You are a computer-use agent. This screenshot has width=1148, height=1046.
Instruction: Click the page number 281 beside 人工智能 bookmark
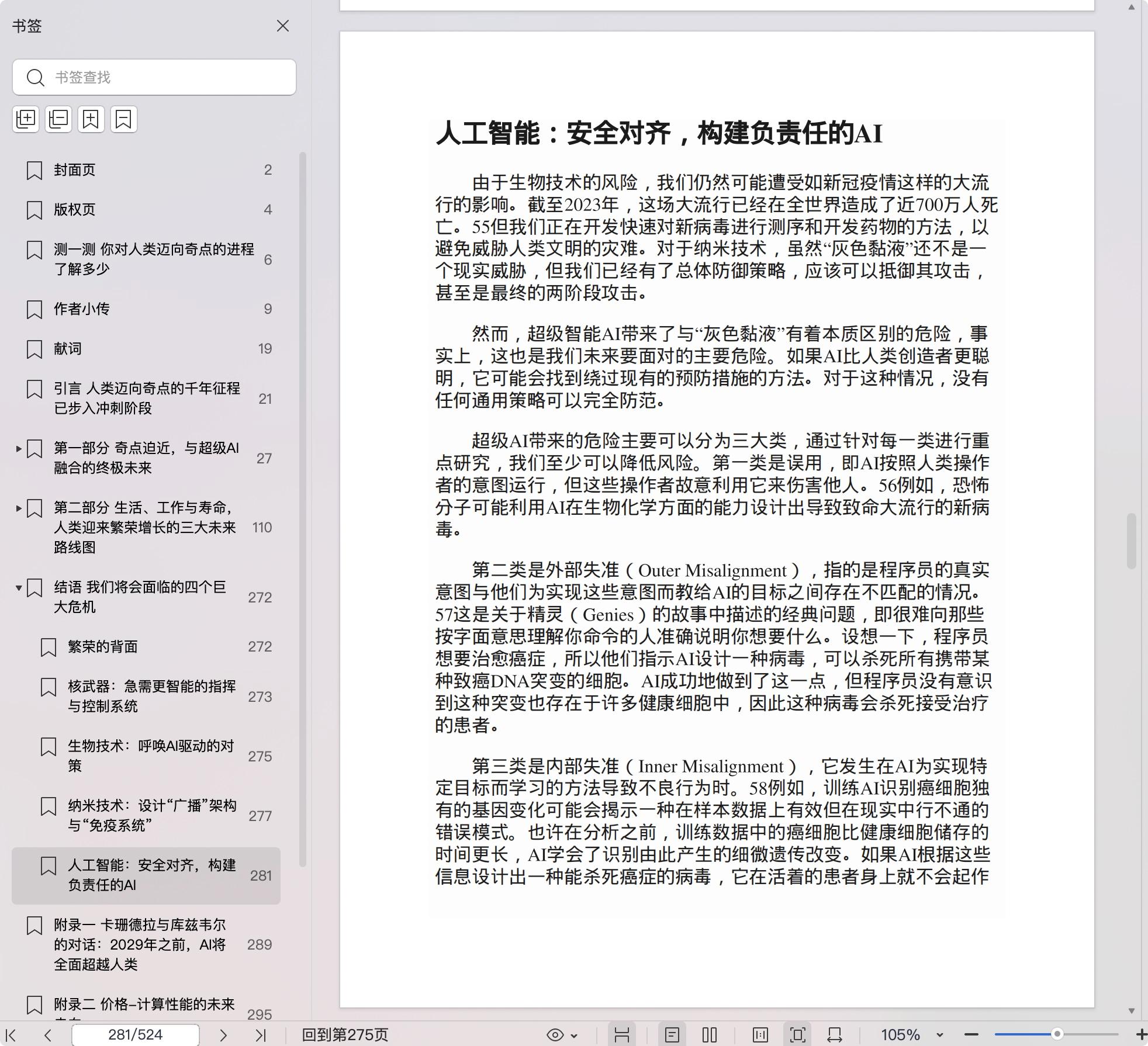point(261,875)
